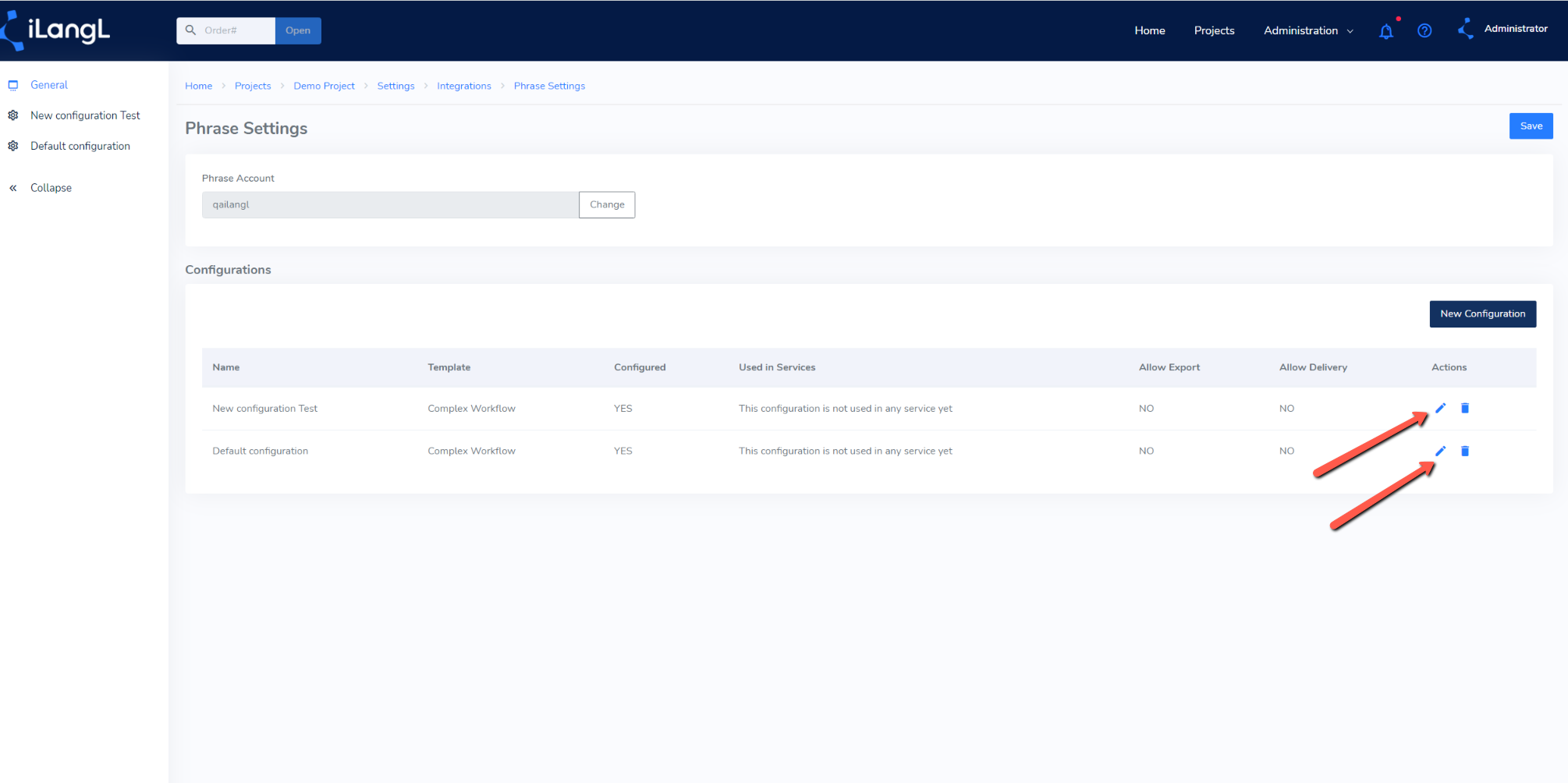Go to Projects breadcrumb
1568x783 pixels.
[253, 86]
